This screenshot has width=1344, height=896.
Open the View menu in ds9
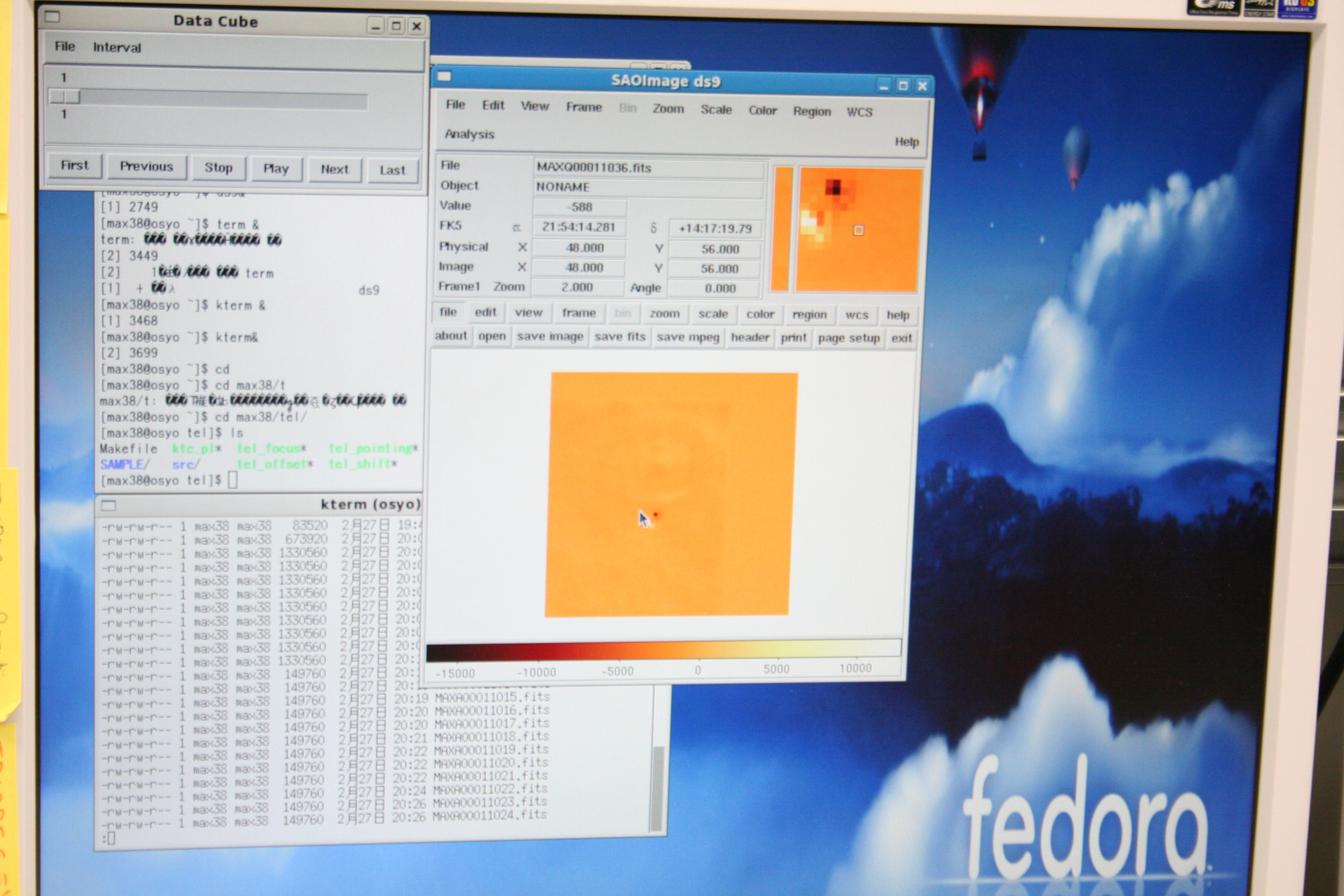(x=534, y=106)
